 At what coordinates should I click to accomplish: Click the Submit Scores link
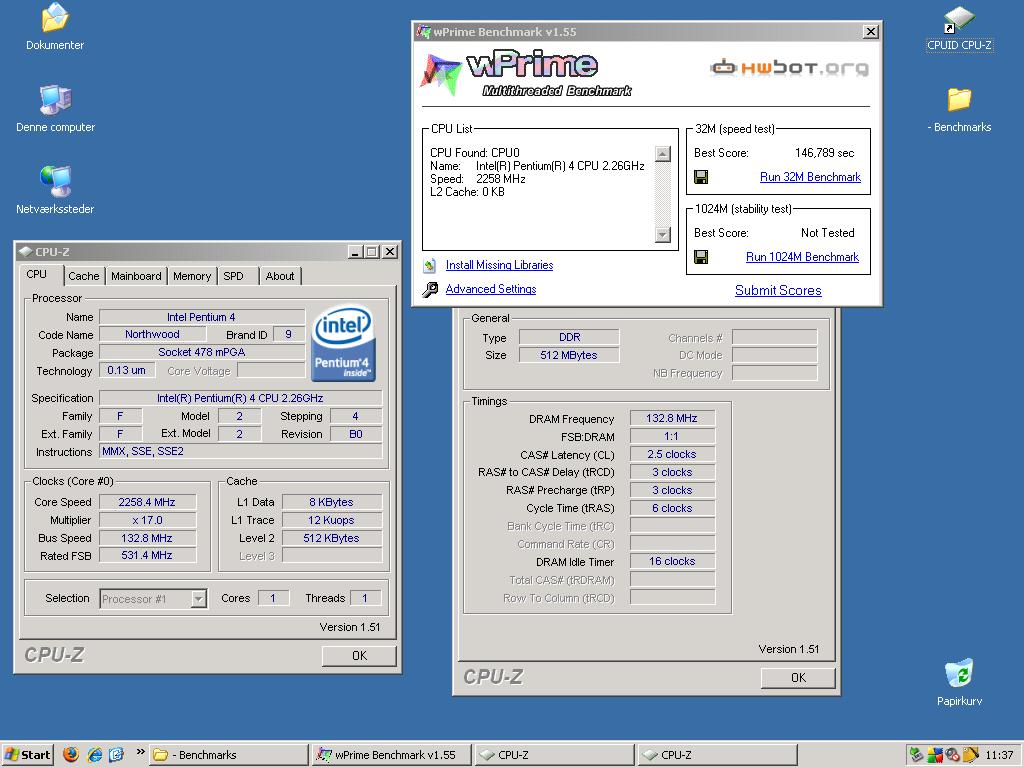[778, 291]
